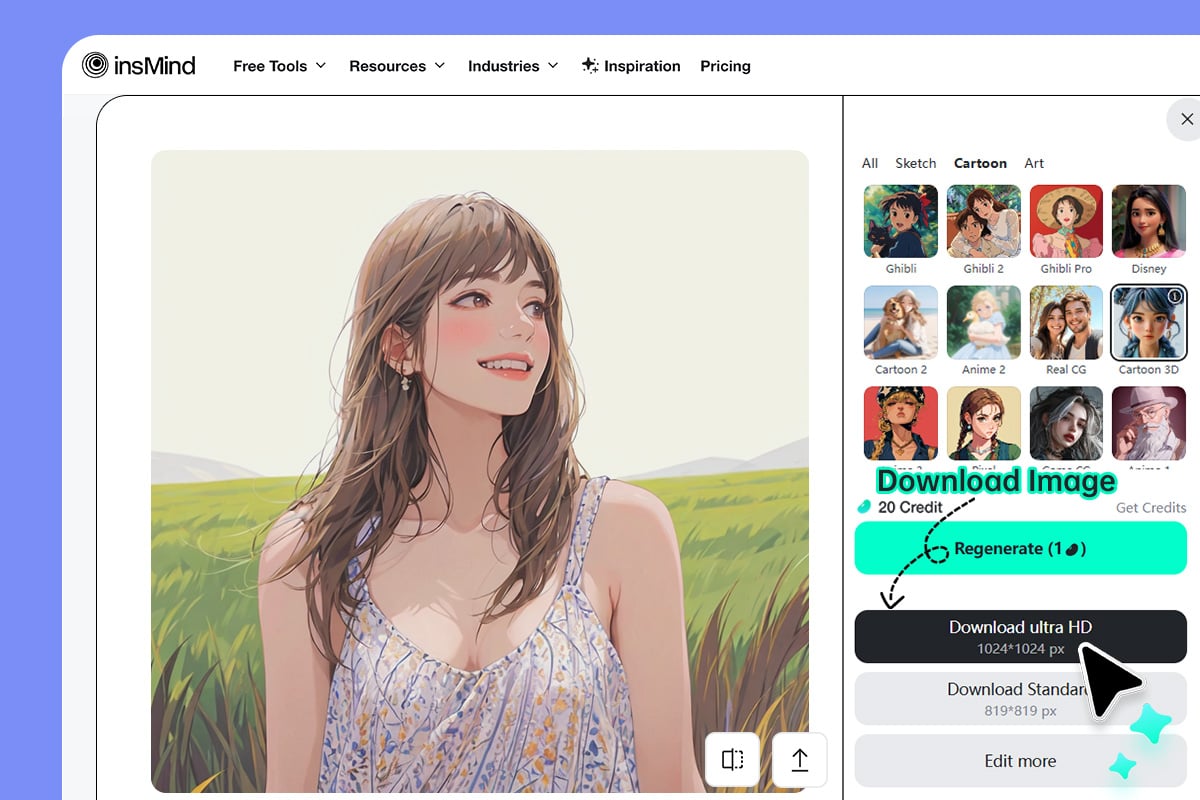Close the style panel with the X

tap(1187, 119)
